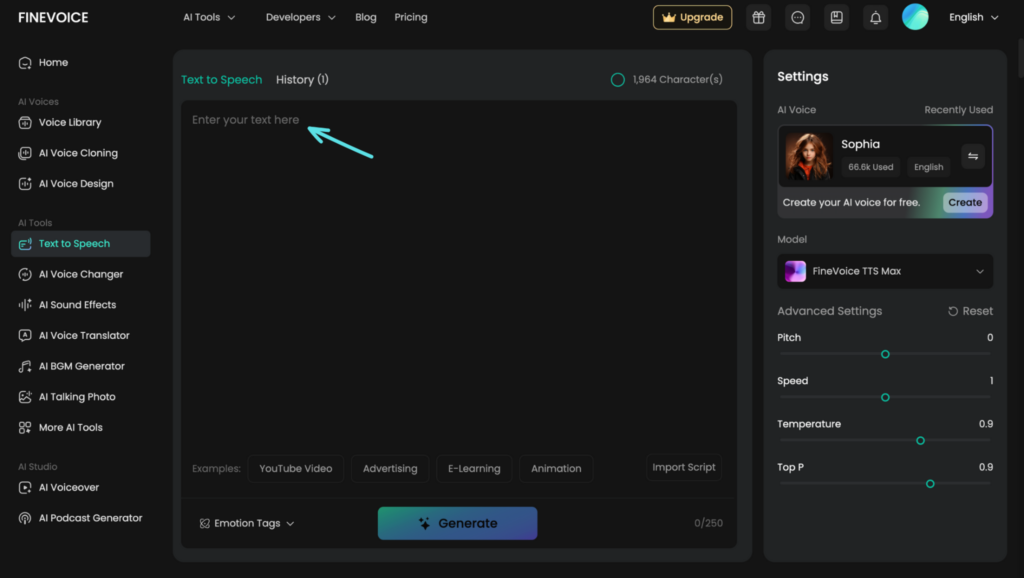Open the FineVoice TTS Max model dropdown
This screenshot has width=1024, height=578.
tap(885, 271)
